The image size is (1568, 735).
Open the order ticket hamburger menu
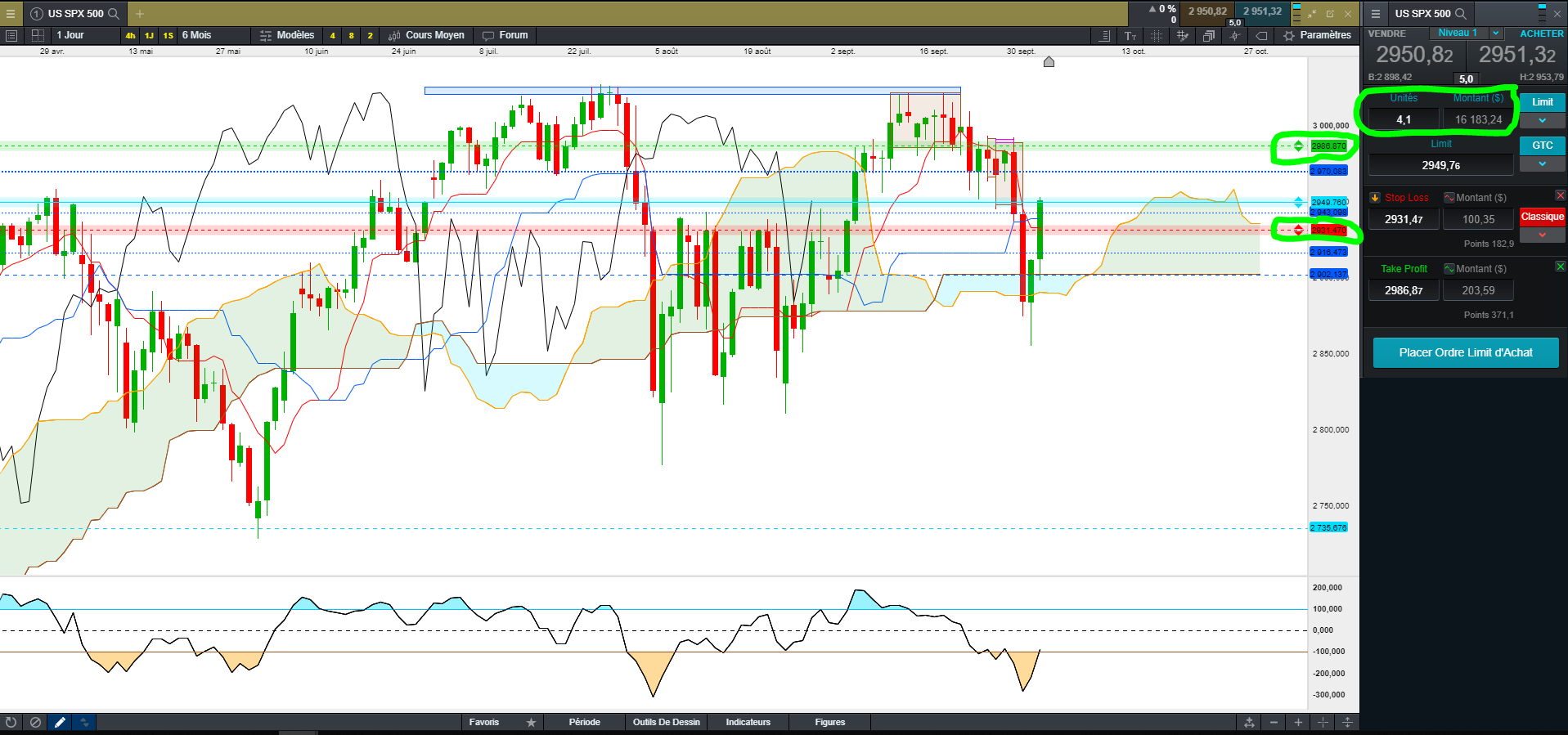pos(1376,13)
